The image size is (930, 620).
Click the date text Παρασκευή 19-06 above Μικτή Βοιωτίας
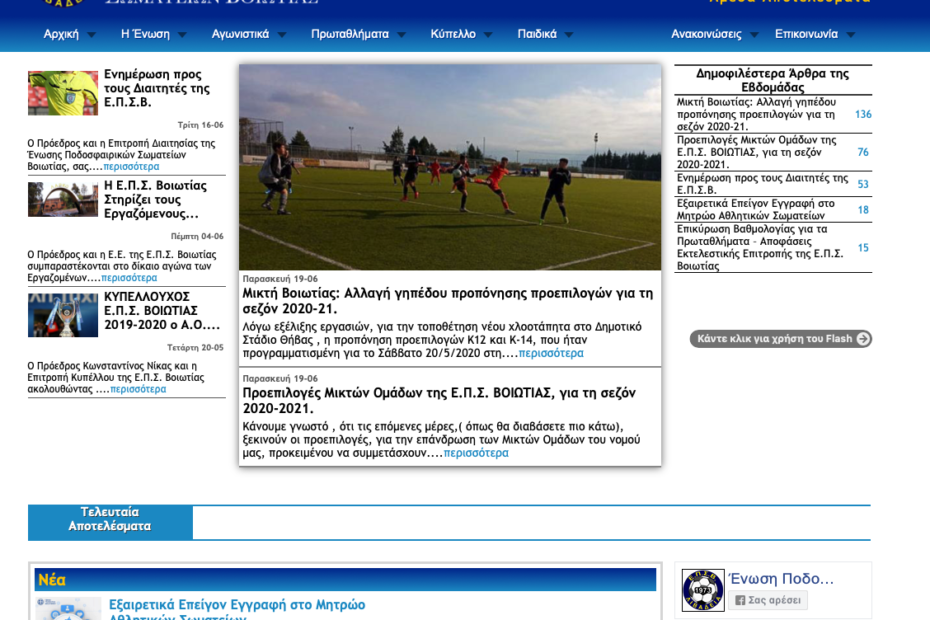280,279
